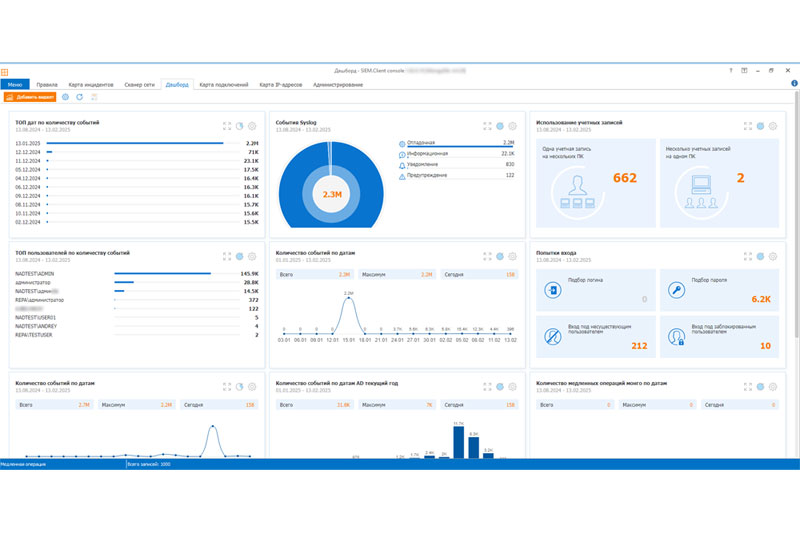Change chart type of ТОП дат widget

pyautogui.click(x=240, y=126)
